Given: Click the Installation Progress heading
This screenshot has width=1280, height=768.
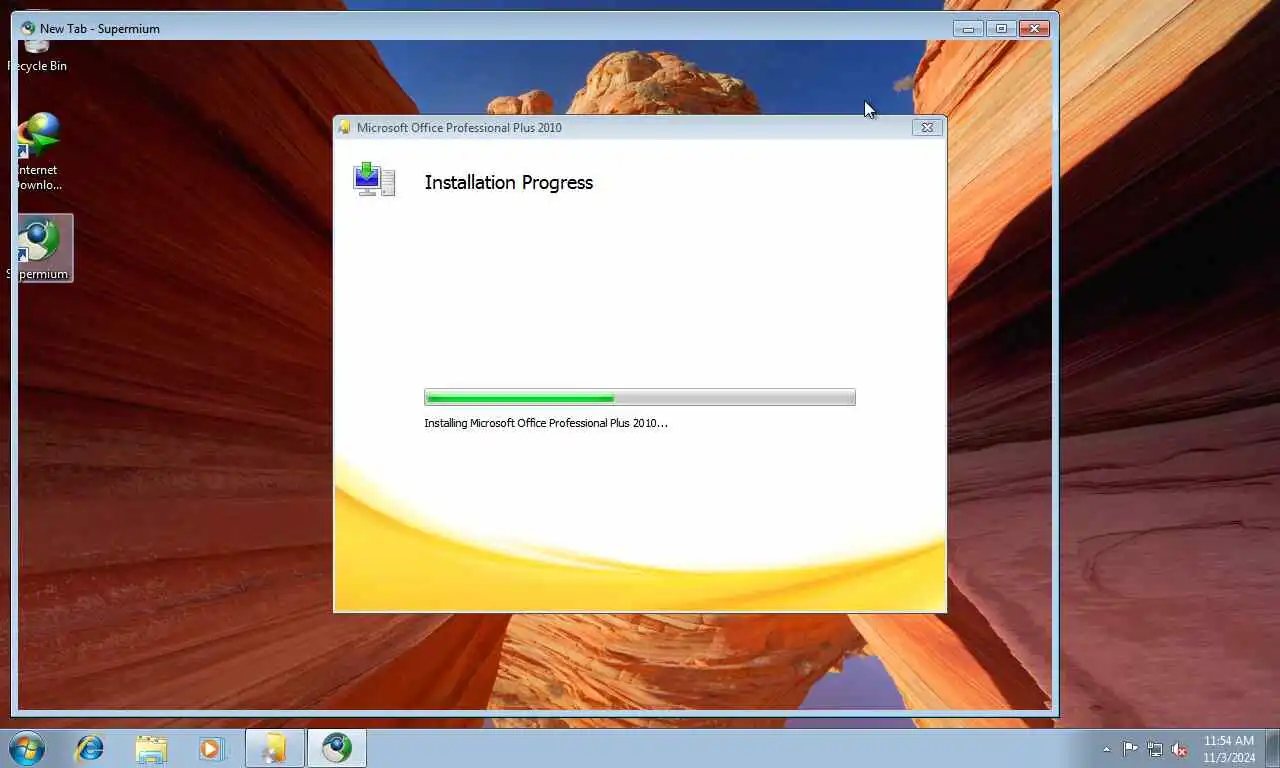Looking at the screenshot, I should pos(508,182).
